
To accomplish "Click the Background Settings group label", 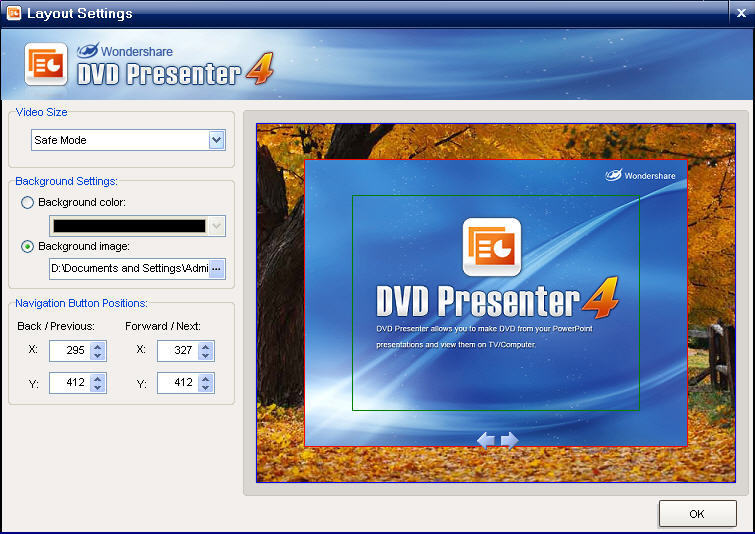I will 66,182.
